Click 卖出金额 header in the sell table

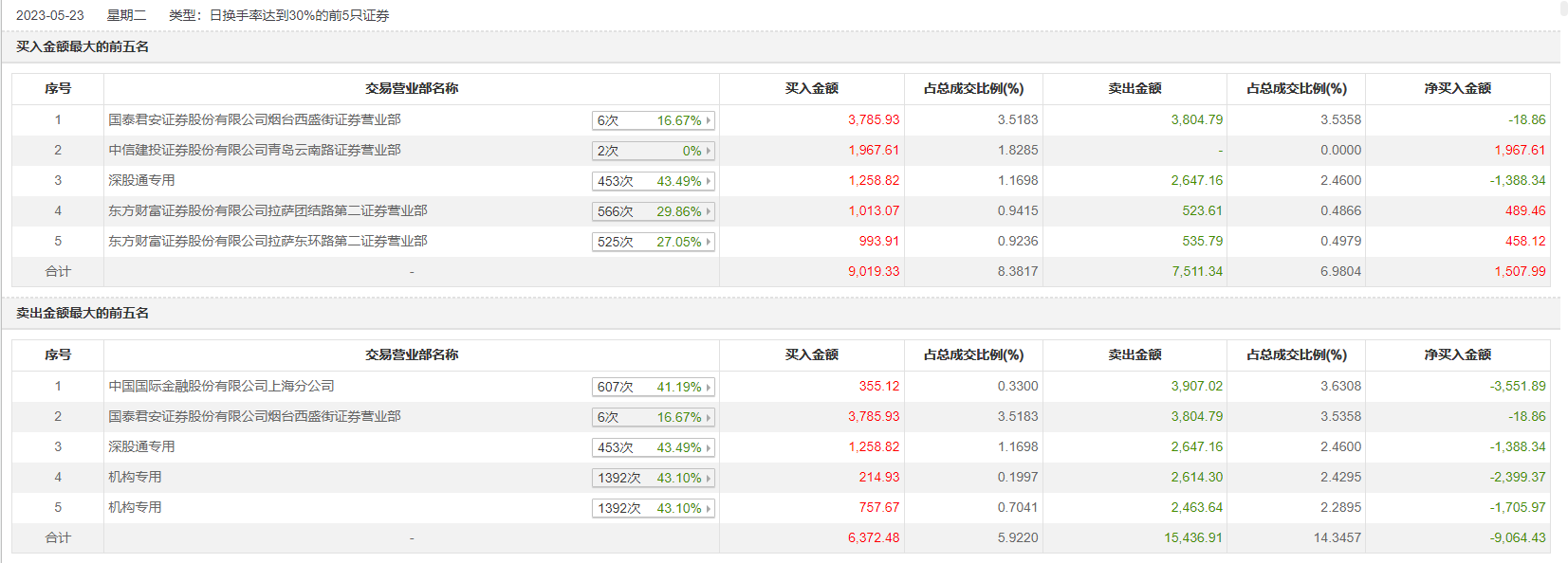[x=1134, y=354]
